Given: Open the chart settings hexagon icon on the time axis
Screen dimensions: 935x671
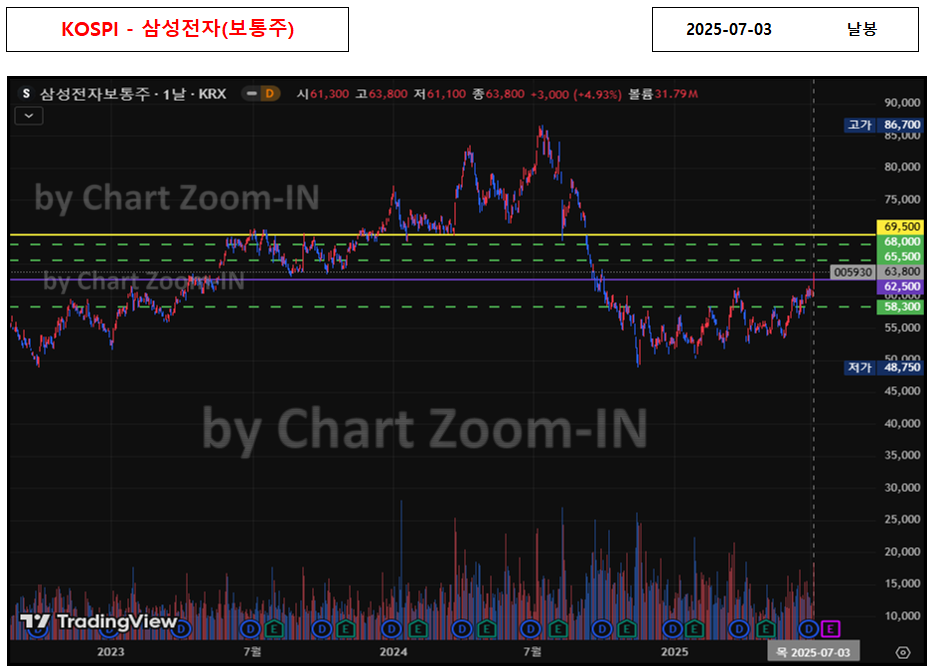Looking at the screenshot, I should coord(903,653).
